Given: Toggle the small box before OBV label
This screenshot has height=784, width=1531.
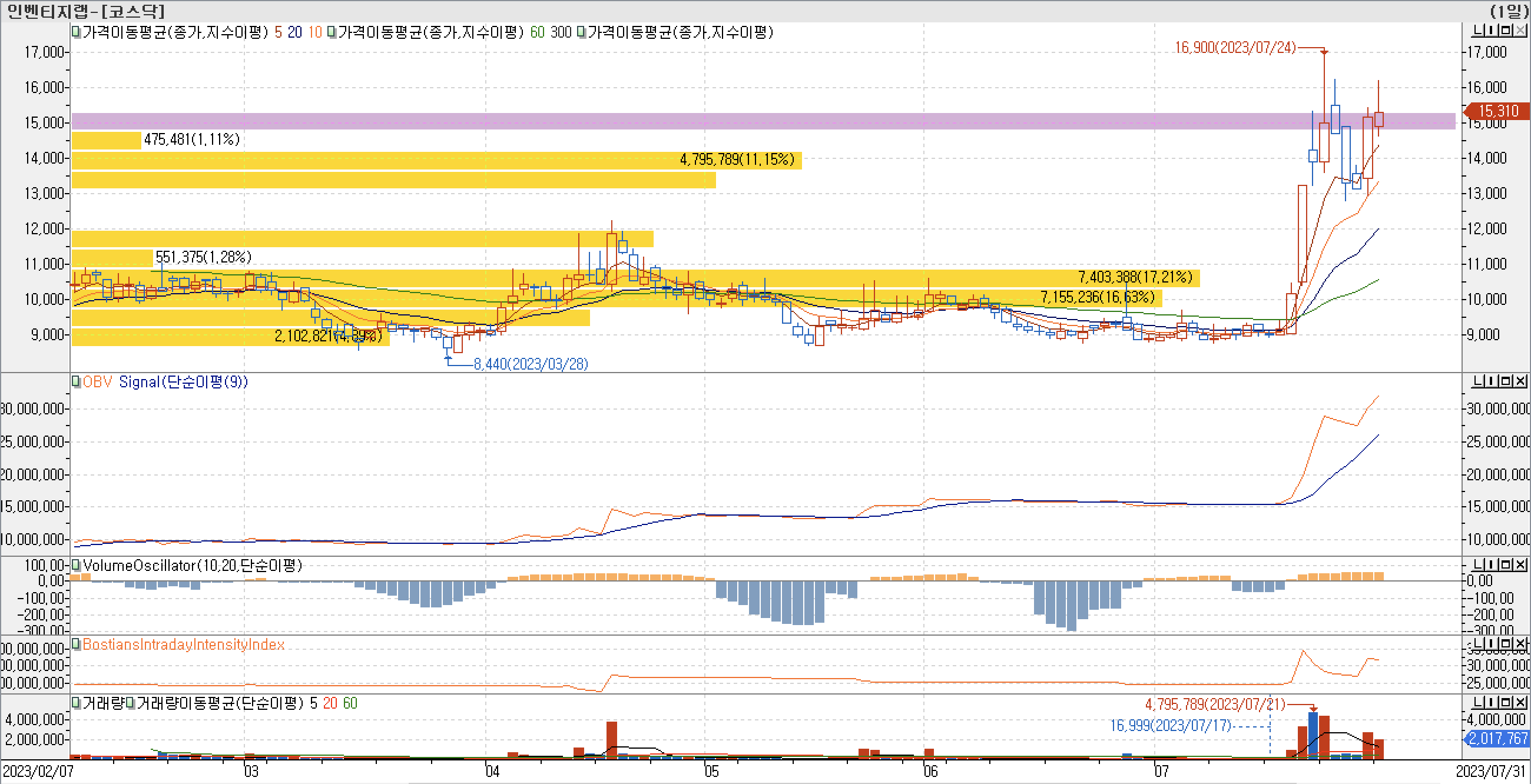Looking at the screenshot, I should [76, 381].
